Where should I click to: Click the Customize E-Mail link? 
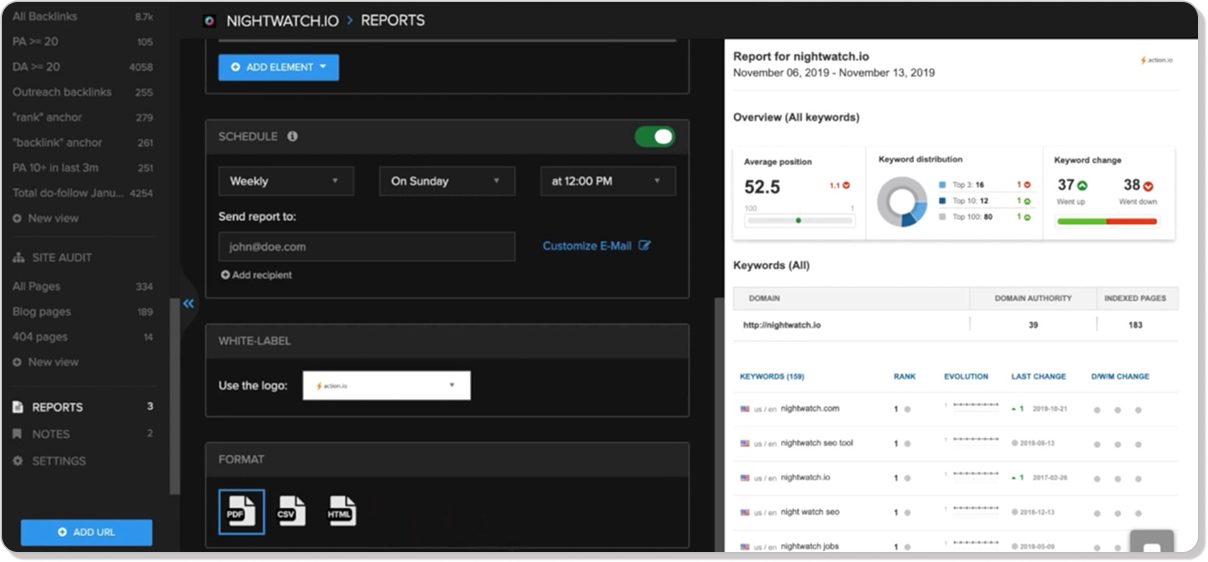pos(587,245)
